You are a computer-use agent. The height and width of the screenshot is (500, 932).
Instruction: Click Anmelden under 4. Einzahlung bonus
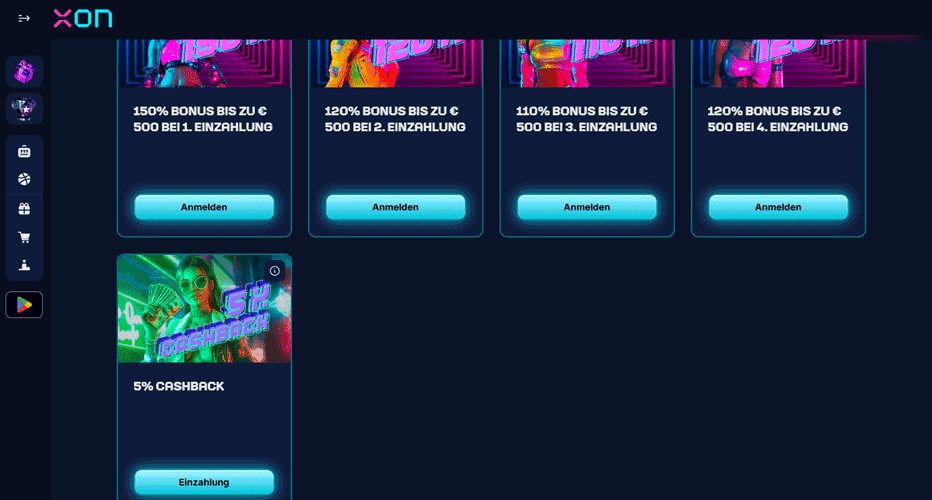point(778,207)
